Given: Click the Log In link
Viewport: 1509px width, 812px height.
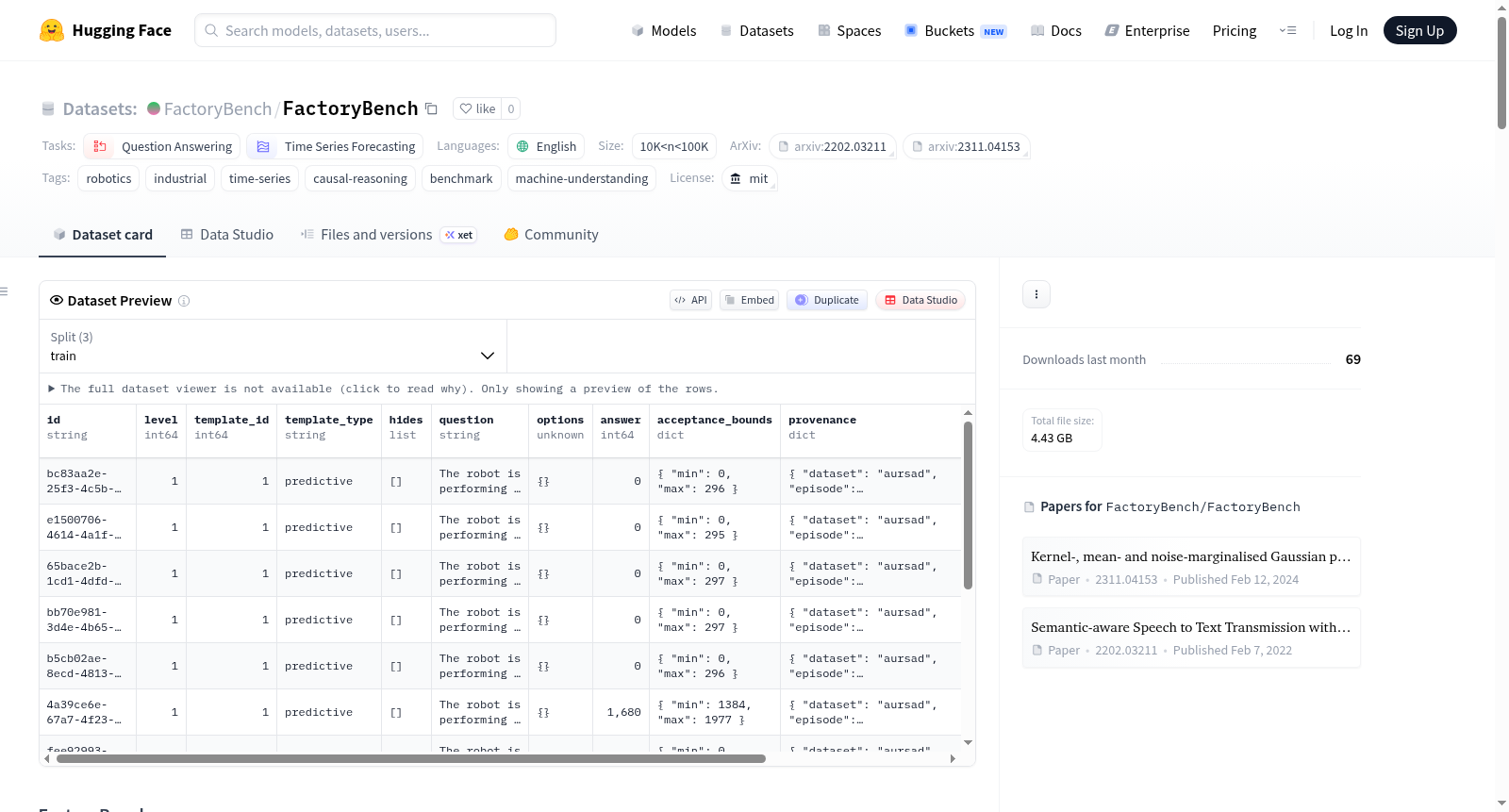Looking at the screenshot, I should (x=1349, y=31).
